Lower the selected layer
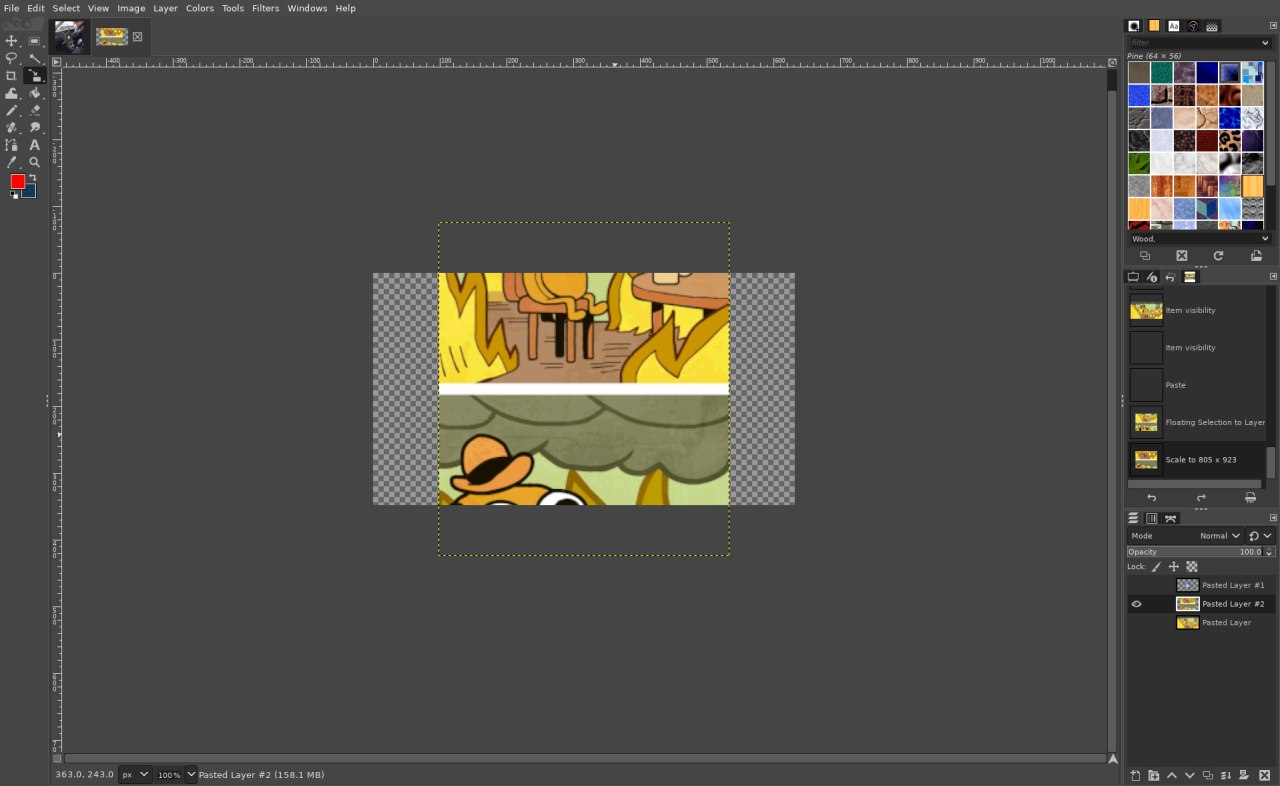 click(x=1190, y=775)
